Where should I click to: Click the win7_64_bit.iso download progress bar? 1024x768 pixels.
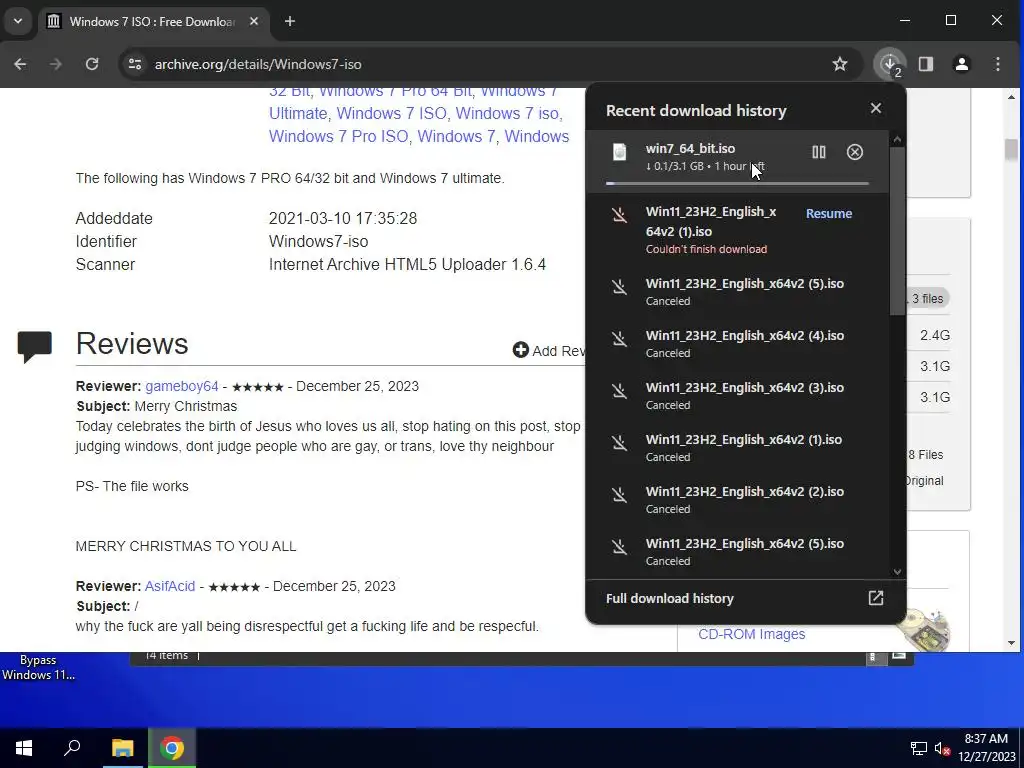(x=737, y=184)
